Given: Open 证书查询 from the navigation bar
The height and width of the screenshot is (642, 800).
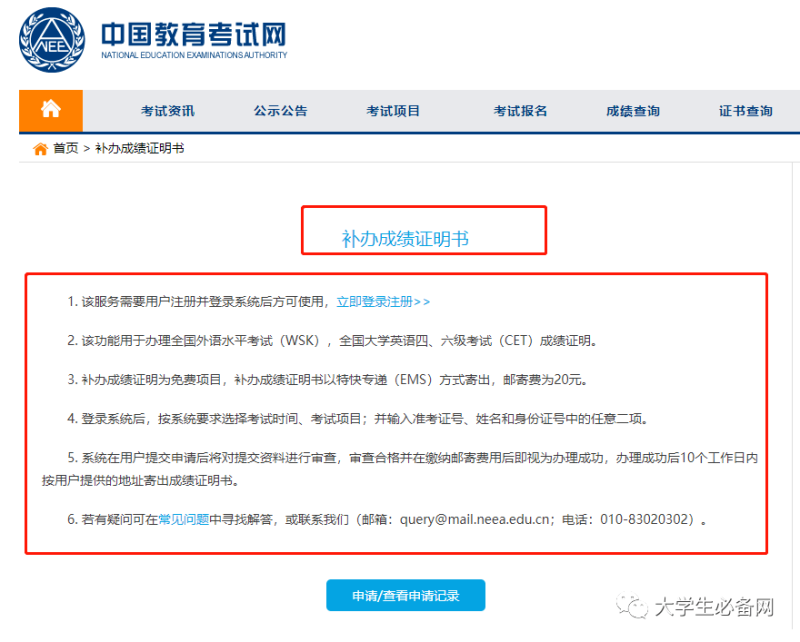Looking at the screenshot, I should tap(745, 111).
